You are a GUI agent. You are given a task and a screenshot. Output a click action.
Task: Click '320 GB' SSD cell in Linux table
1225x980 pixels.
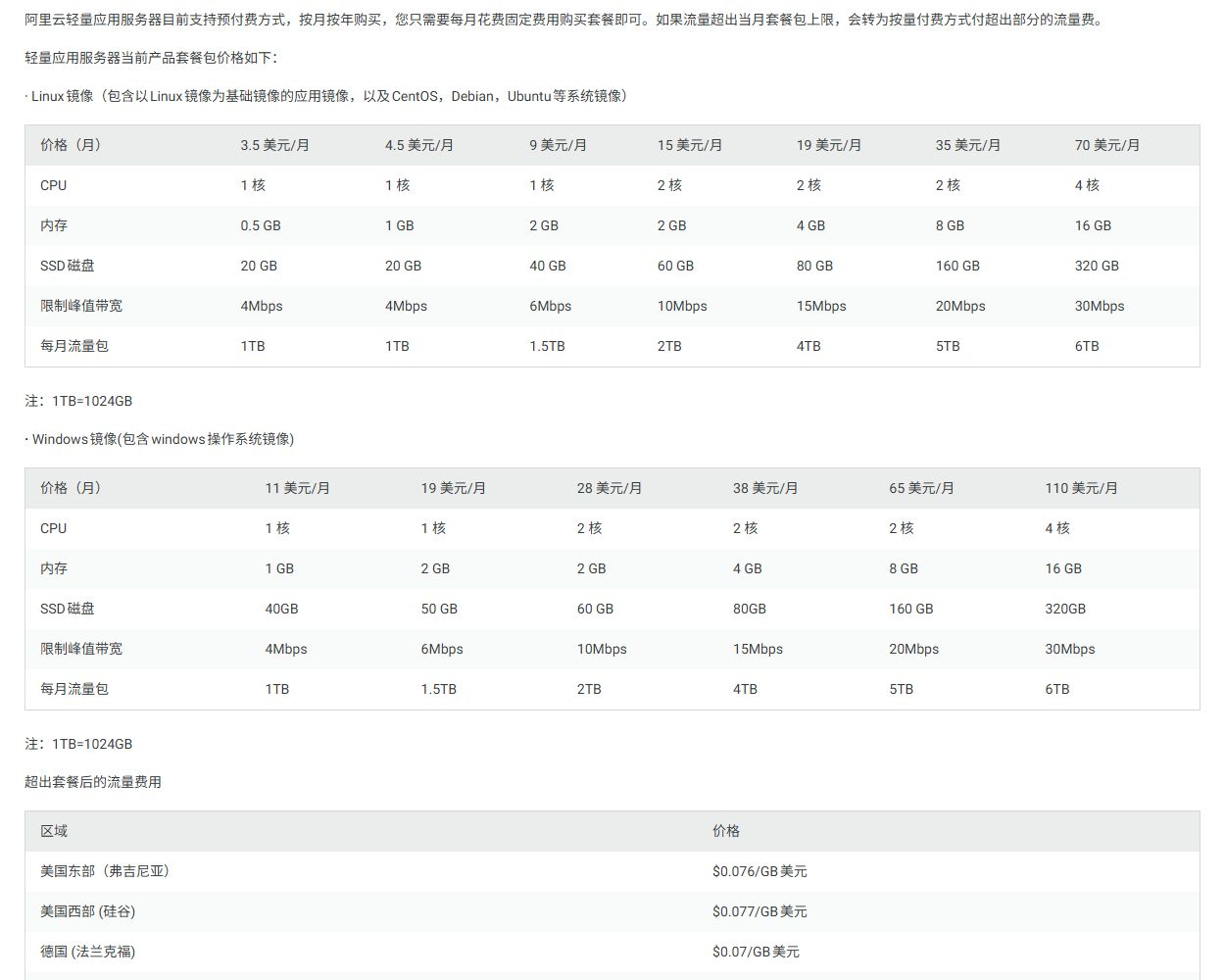click(1097, 266)
